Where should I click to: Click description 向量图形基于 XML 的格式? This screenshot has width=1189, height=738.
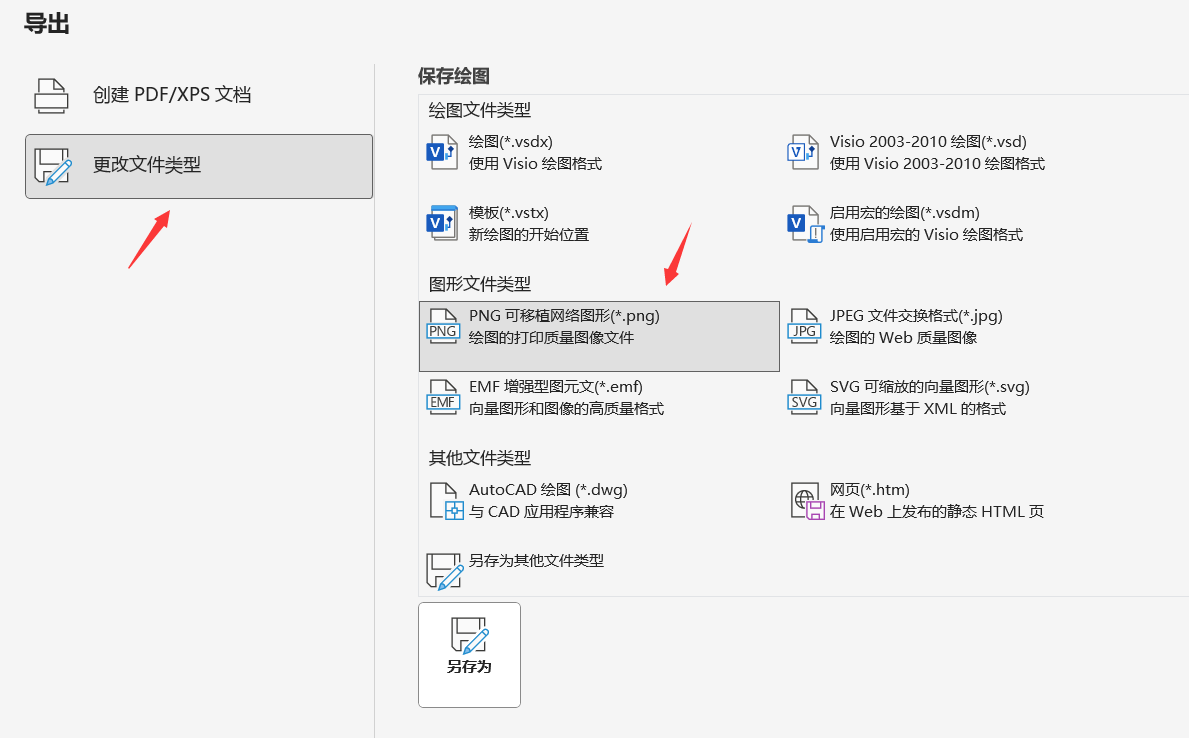(x=918, y=409)
